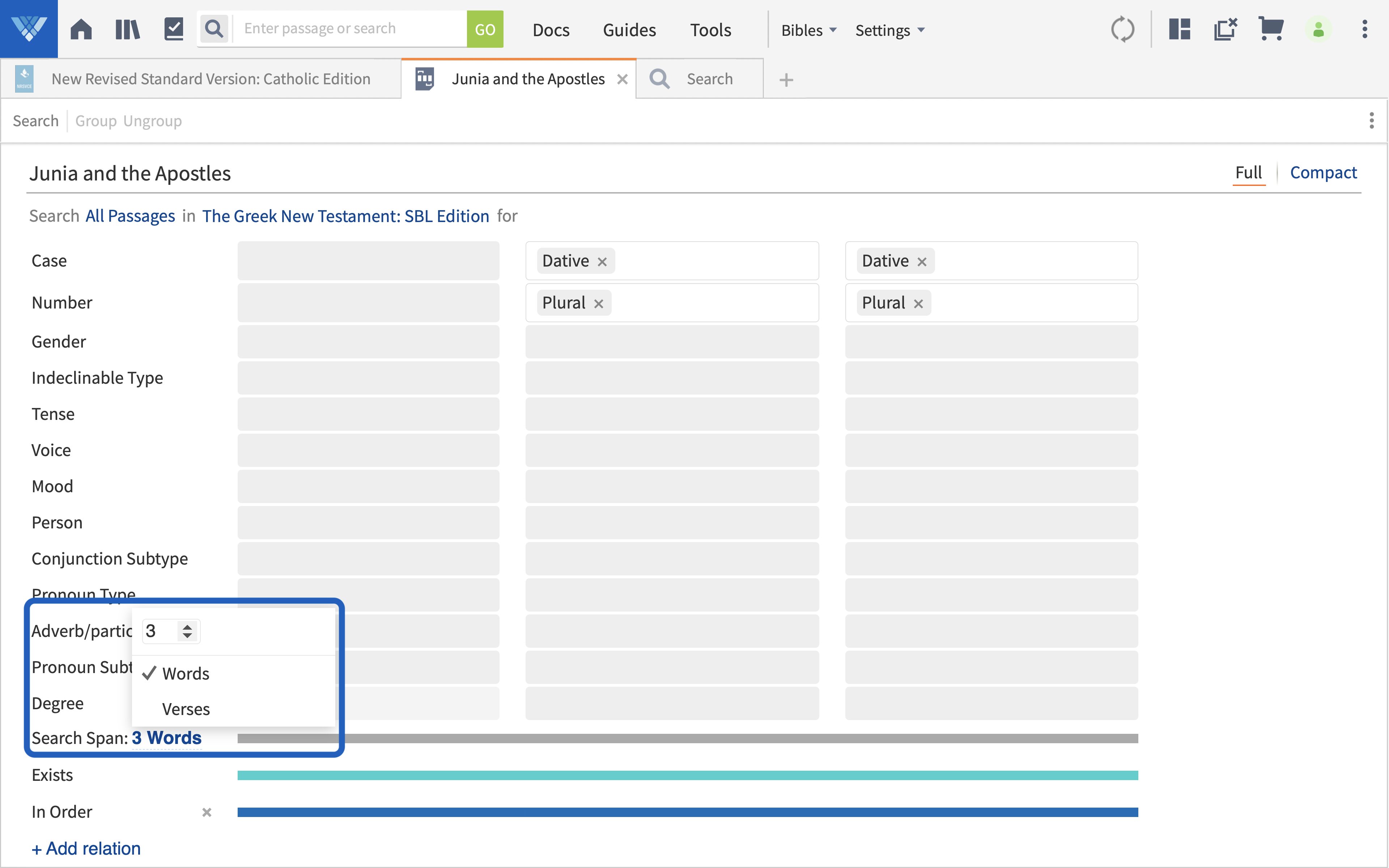This screenshot has width=1389, height=868.
Task: Open the panel kebab menu
Action: (1371, 120)
